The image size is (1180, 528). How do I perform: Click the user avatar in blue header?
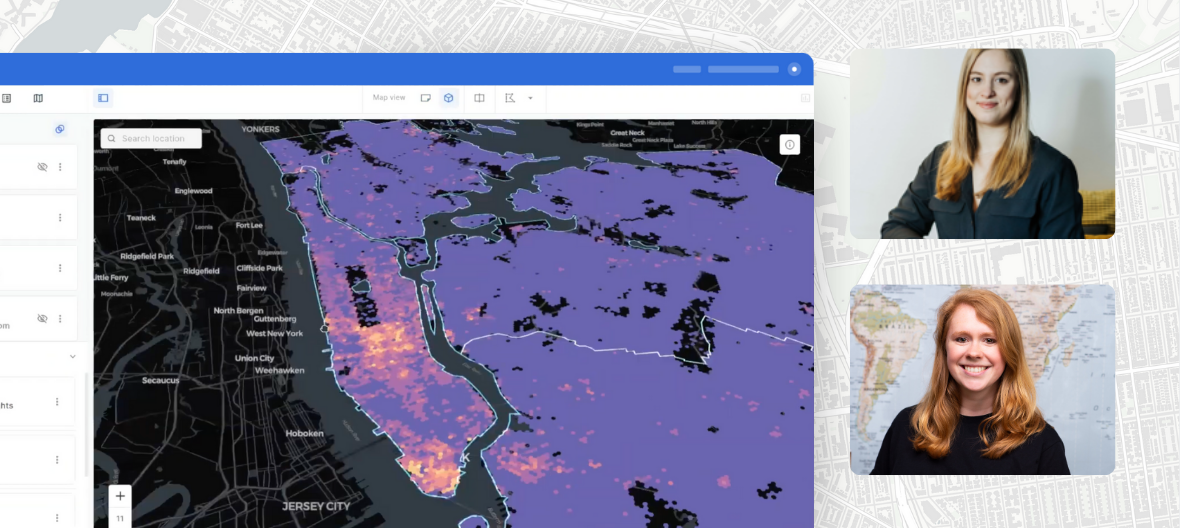pyautogui.click(x=794, y=69)
